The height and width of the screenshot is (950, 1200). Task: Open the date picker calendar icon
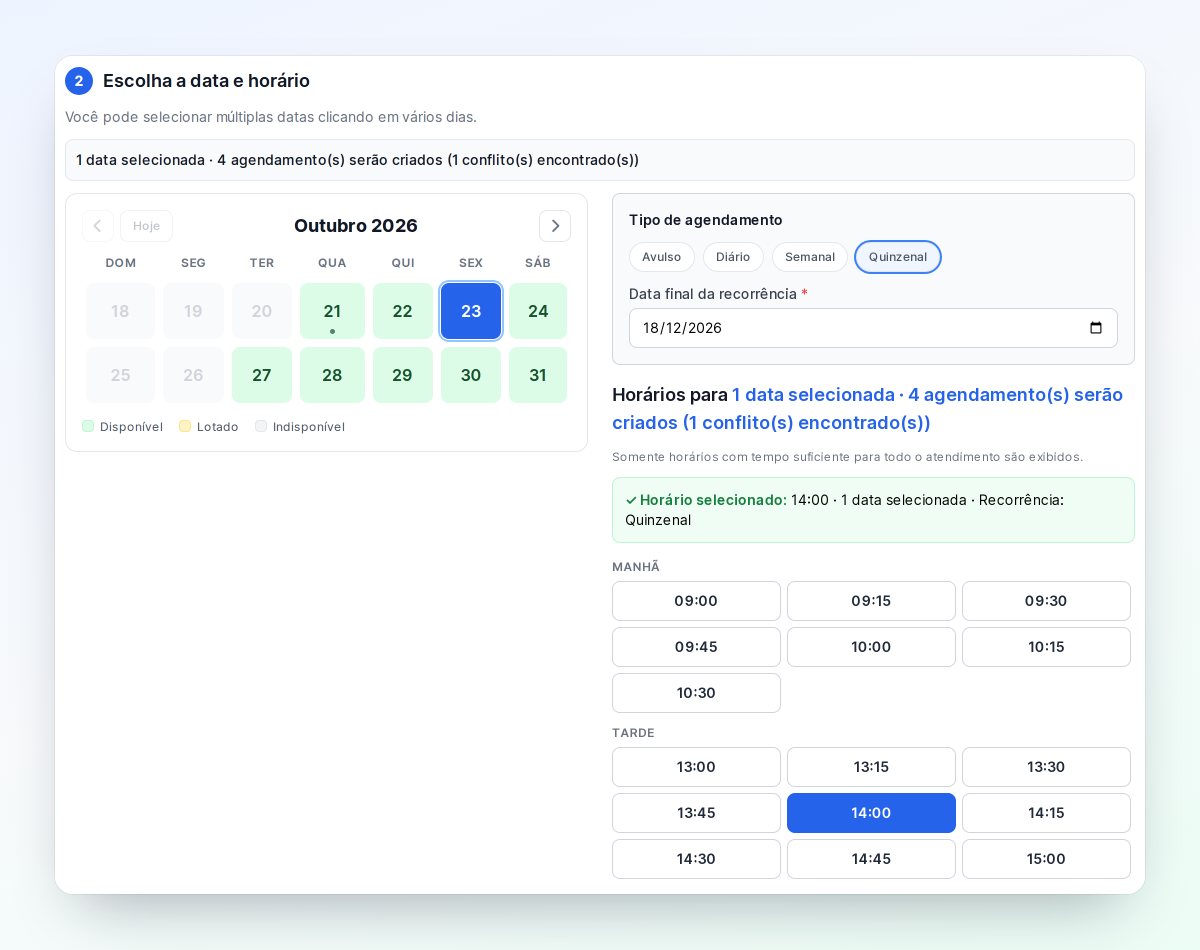coord(1096,328)
